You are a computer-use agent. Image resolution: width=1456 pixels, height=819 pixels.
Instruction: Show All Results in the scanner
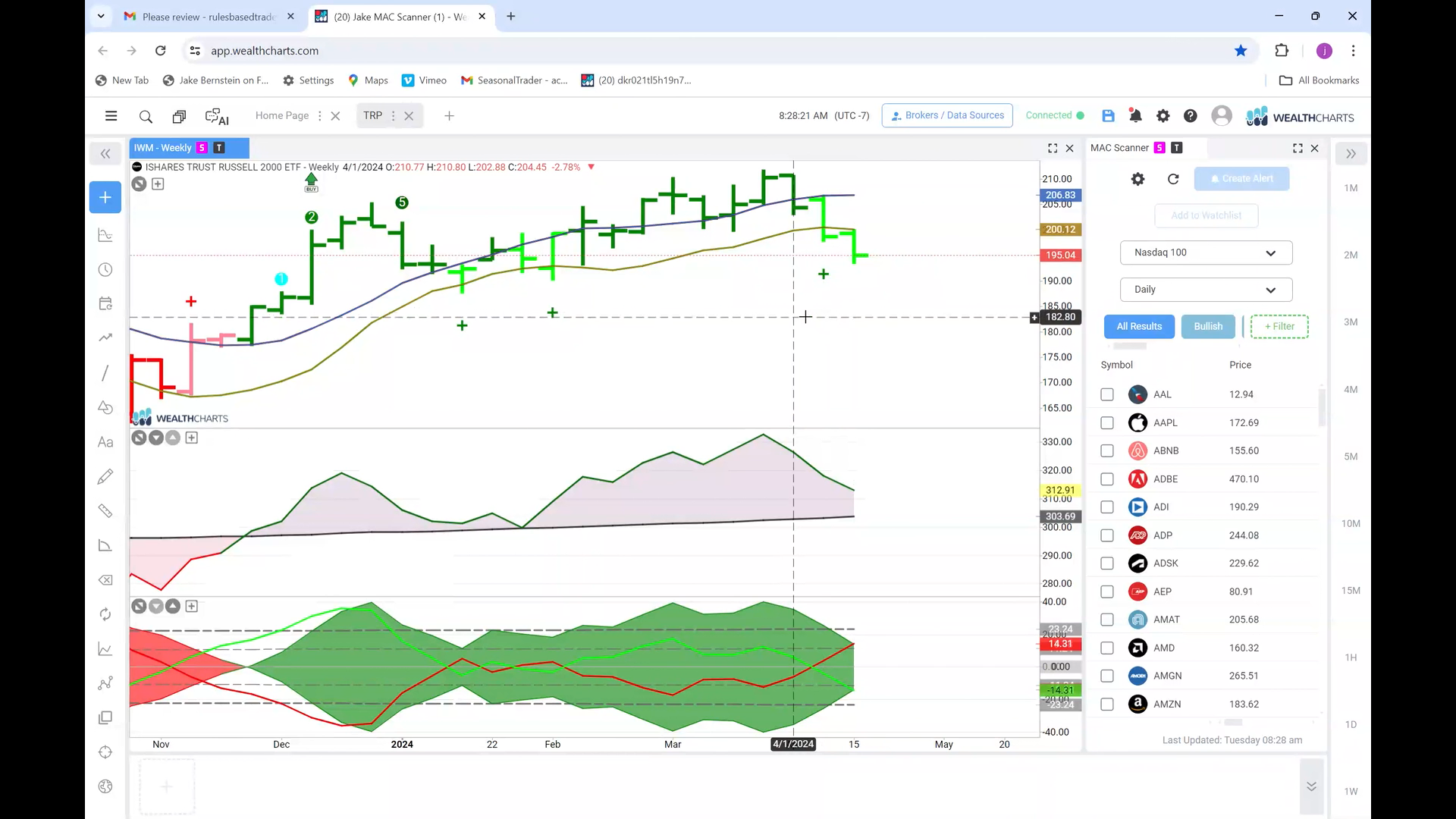click(1139, 327)
